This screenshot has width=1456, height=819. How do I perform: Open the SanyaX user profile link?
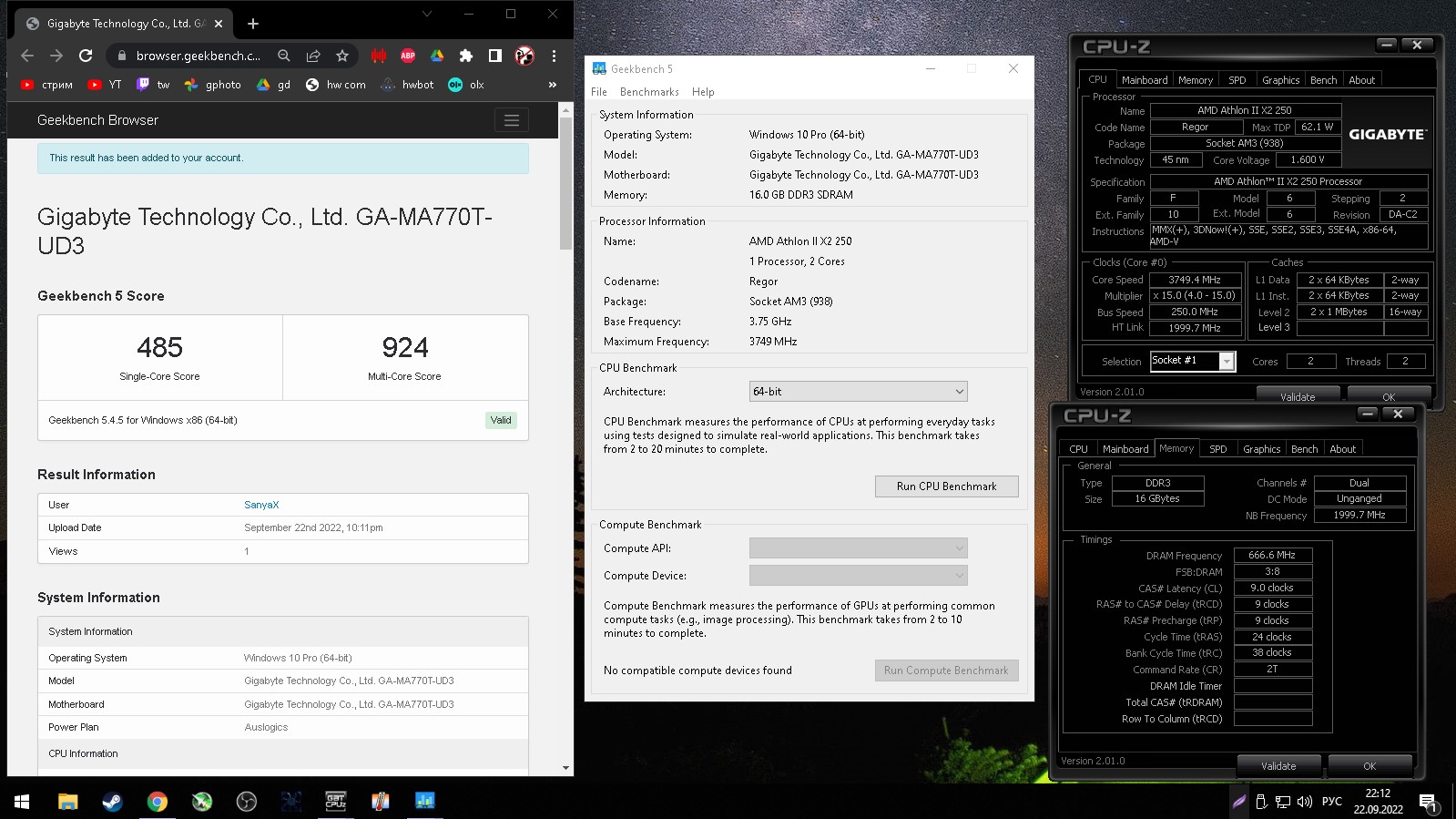[261, 505]
